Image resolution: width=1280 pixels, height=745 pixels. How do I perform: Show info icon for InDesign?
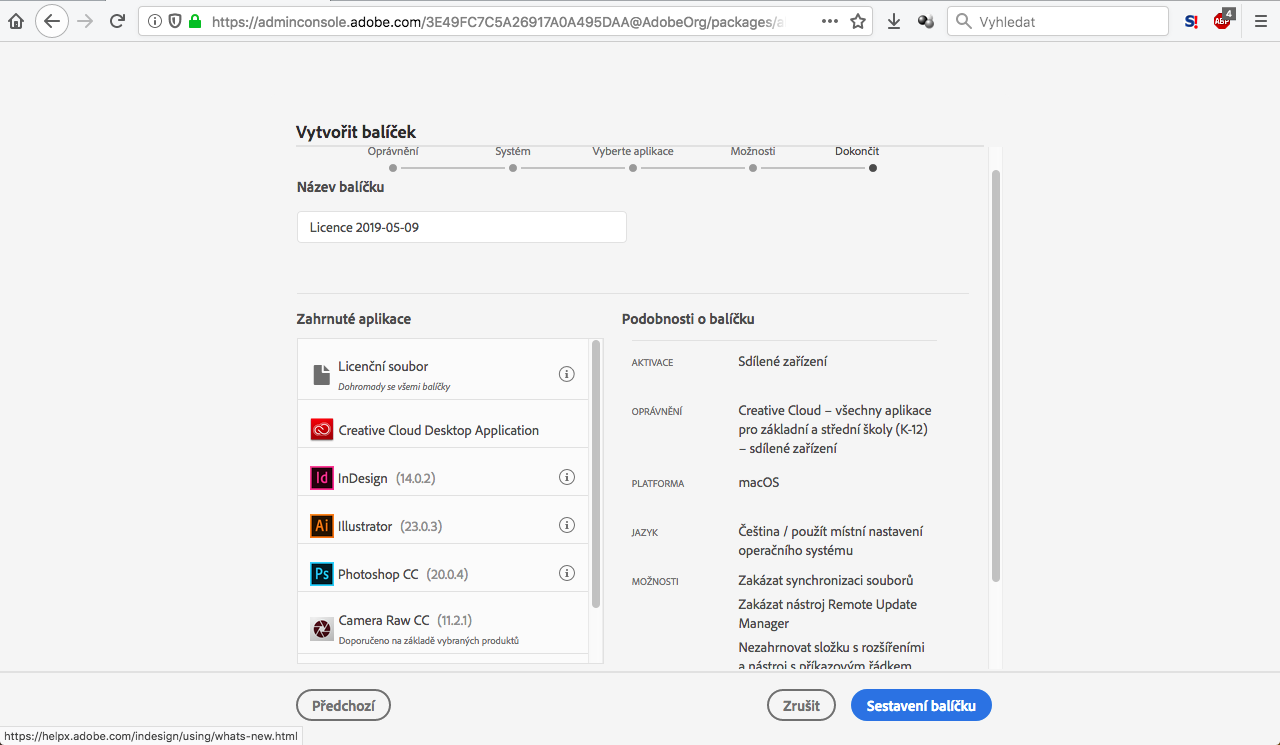[x=566, y=477]
